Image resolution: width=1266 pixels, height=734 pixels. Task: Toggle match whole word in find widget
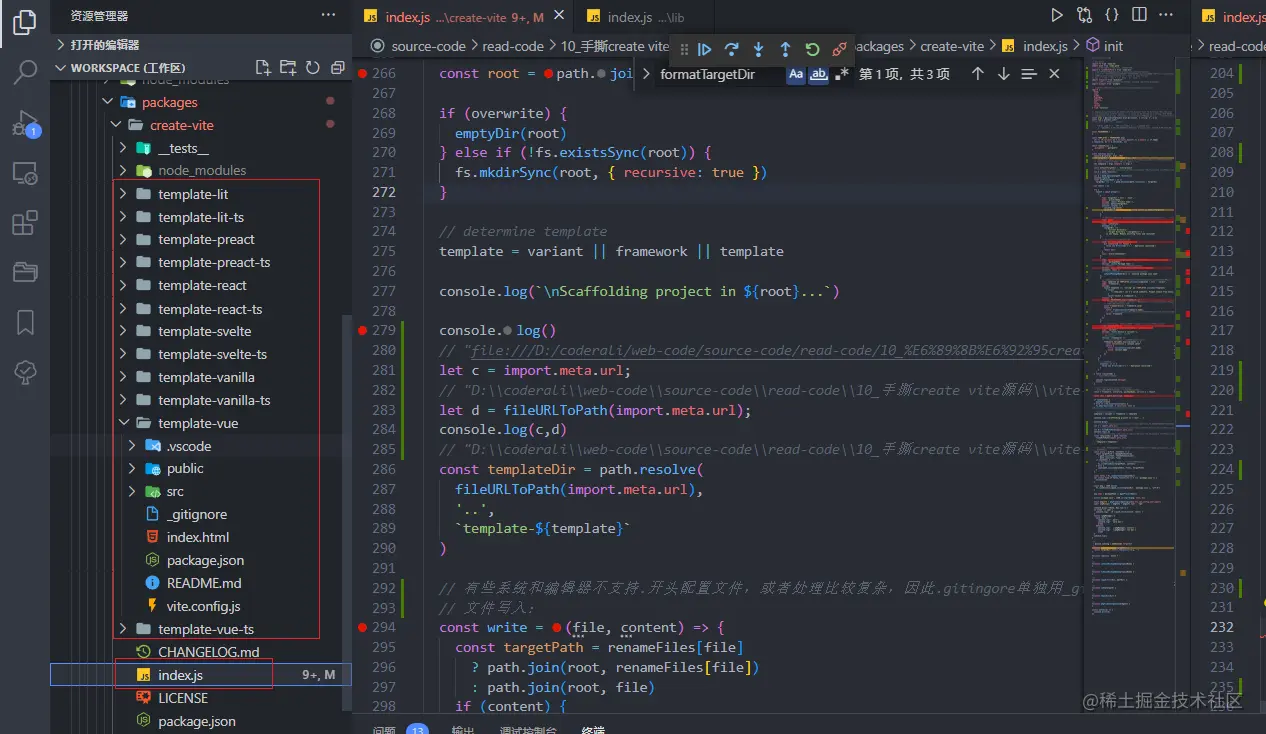[x=818, y=74]
